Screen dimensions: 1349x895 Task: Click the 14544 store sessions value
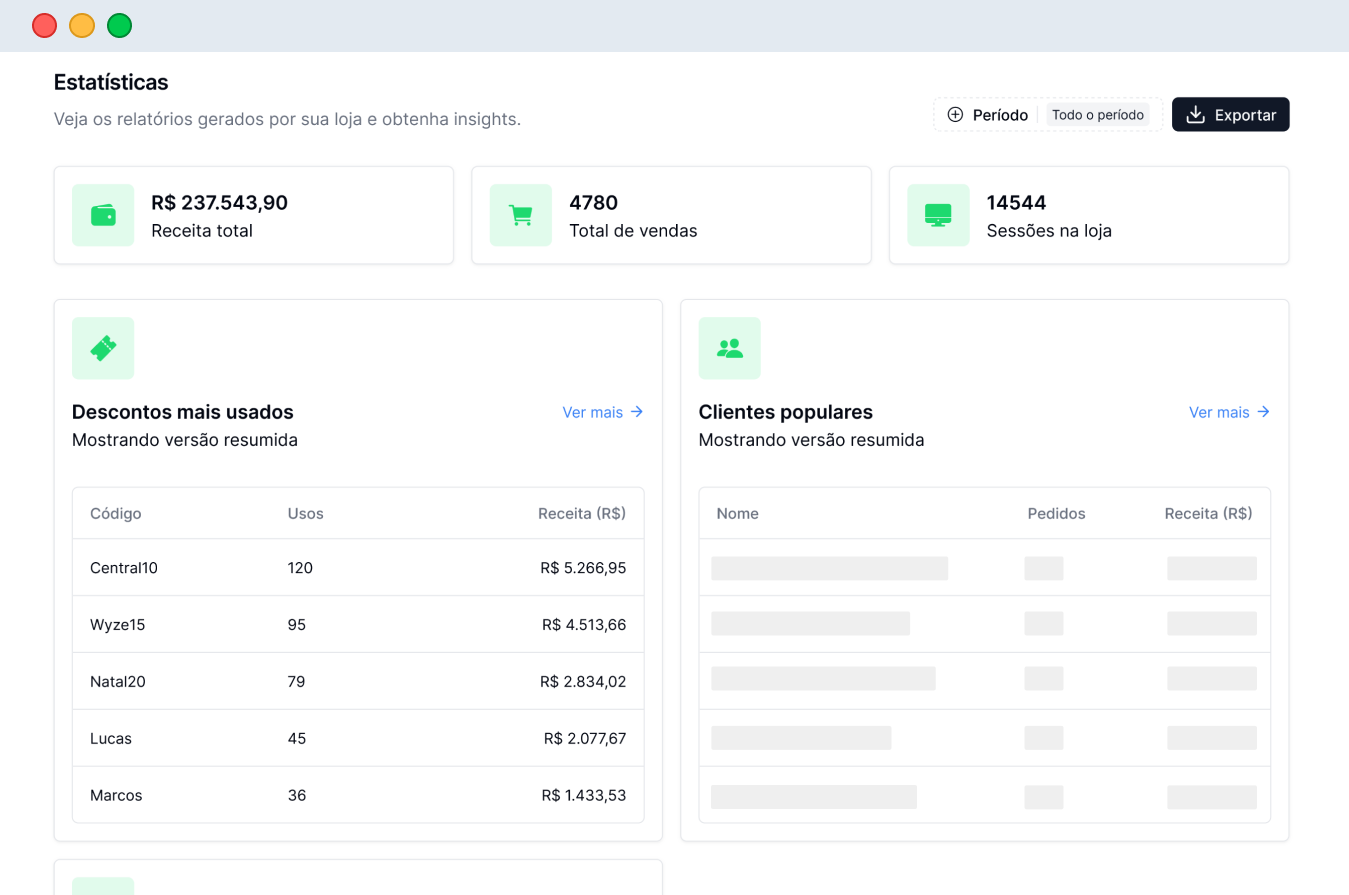click(x=1016, y=203)
